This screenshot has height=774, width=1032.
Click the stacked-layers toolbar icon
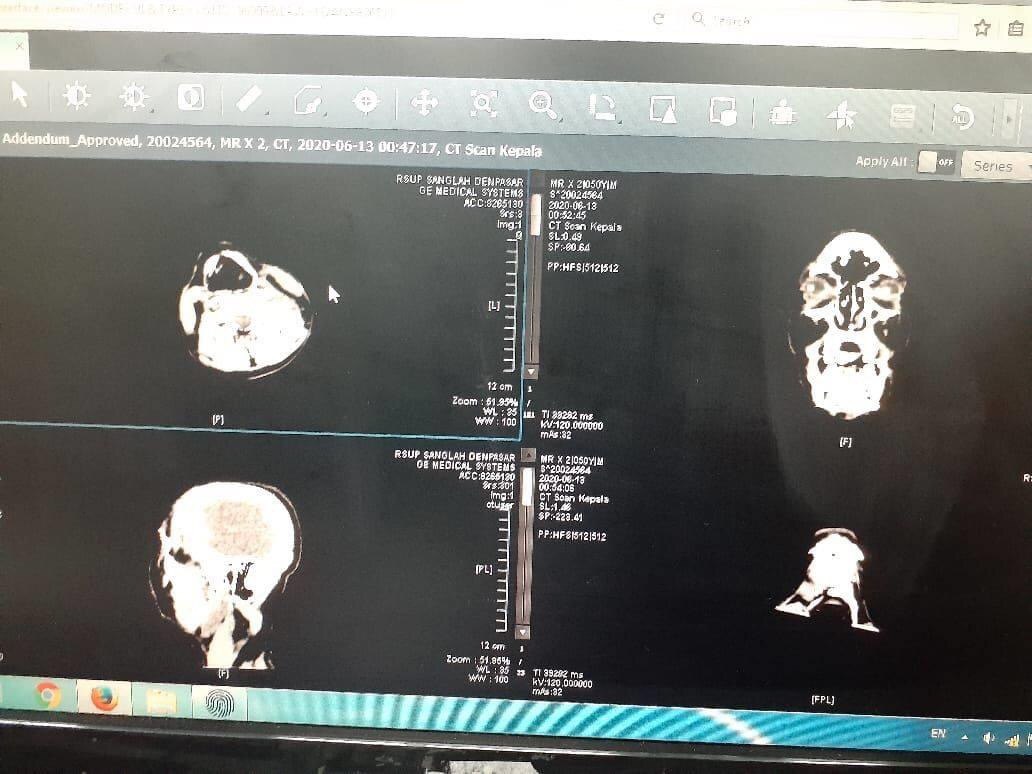[782, 113]
